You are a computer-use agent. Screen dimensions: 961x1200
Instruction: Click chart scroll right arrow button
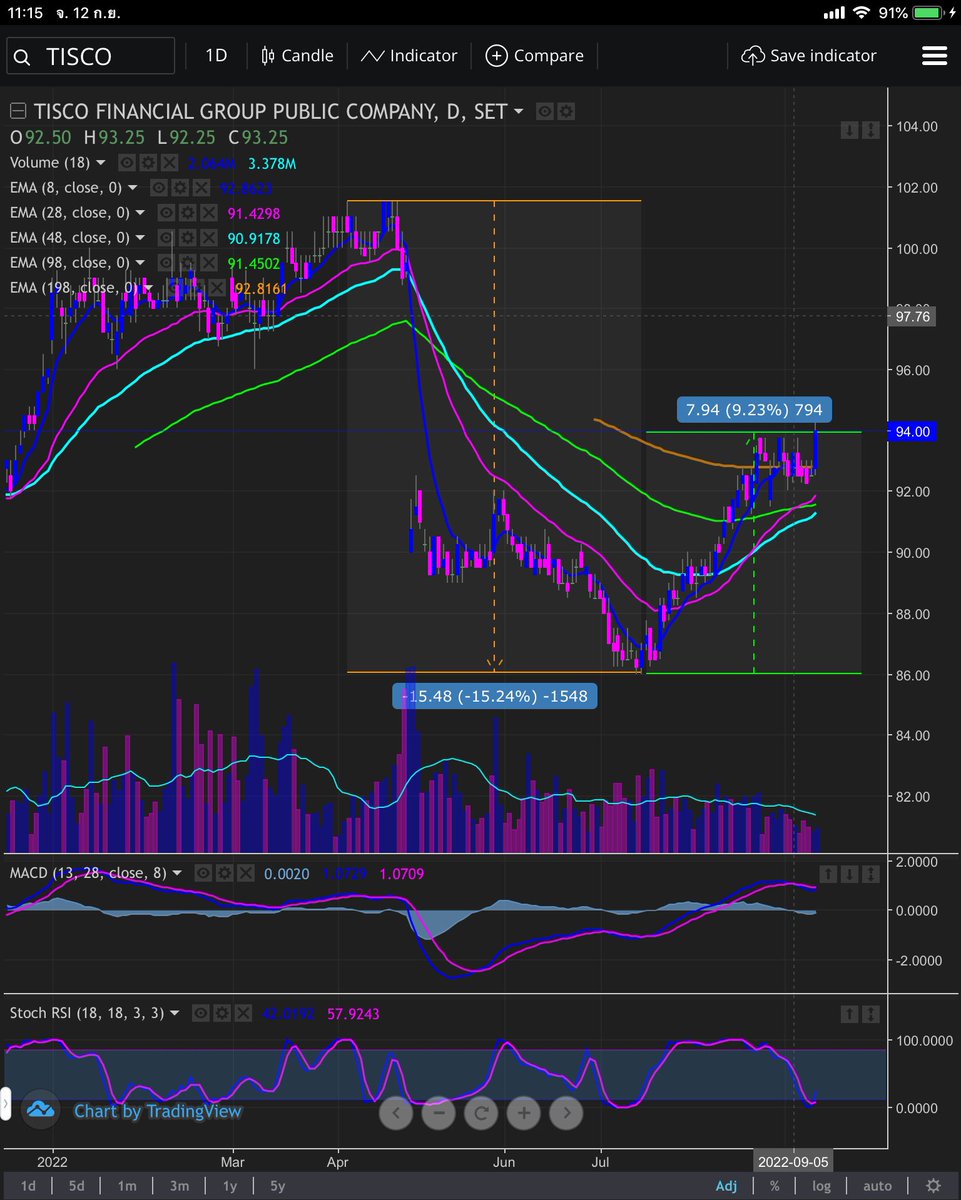566,1111
